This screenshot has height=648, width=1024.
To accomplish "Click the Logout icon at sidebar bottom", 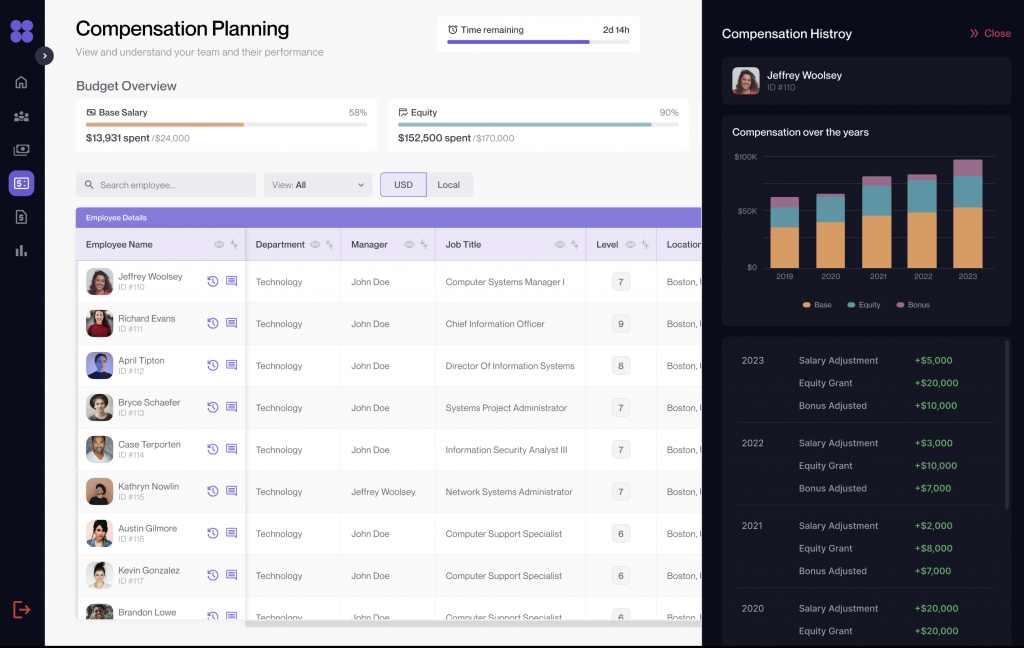I will (20, 609).
